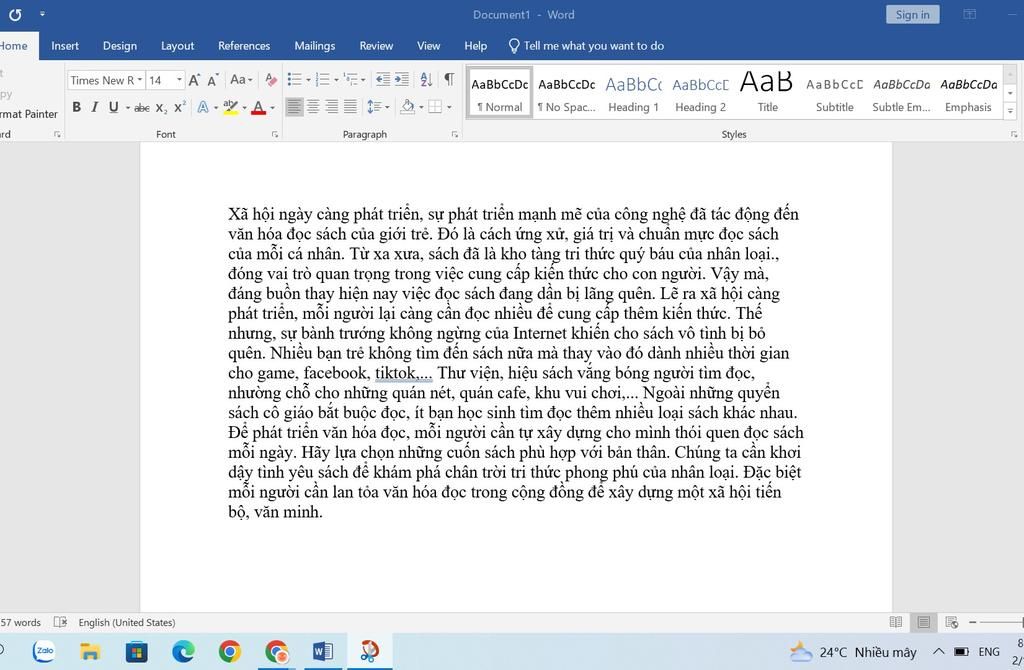1024x670 pixels.
Task: Switch to the Layout tab
Action: [177, 46]
